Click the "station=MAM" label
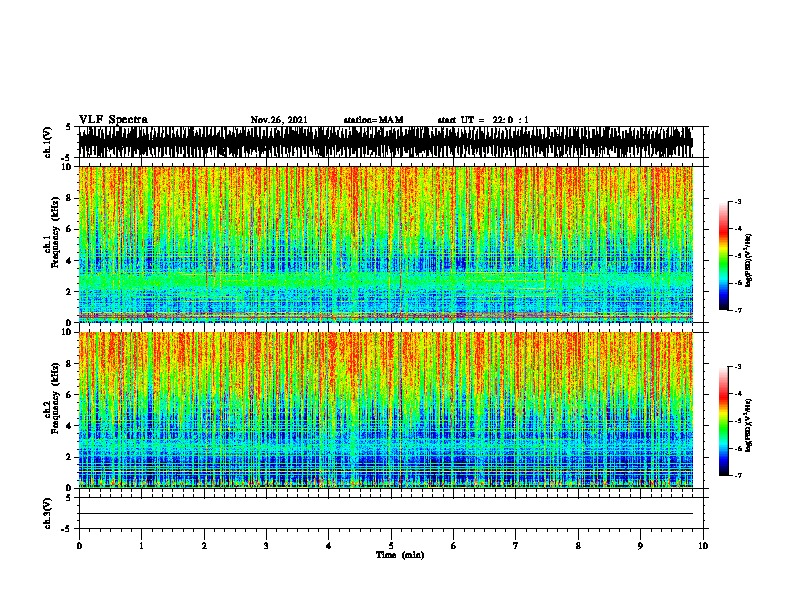792x612 pixels. 373,120
